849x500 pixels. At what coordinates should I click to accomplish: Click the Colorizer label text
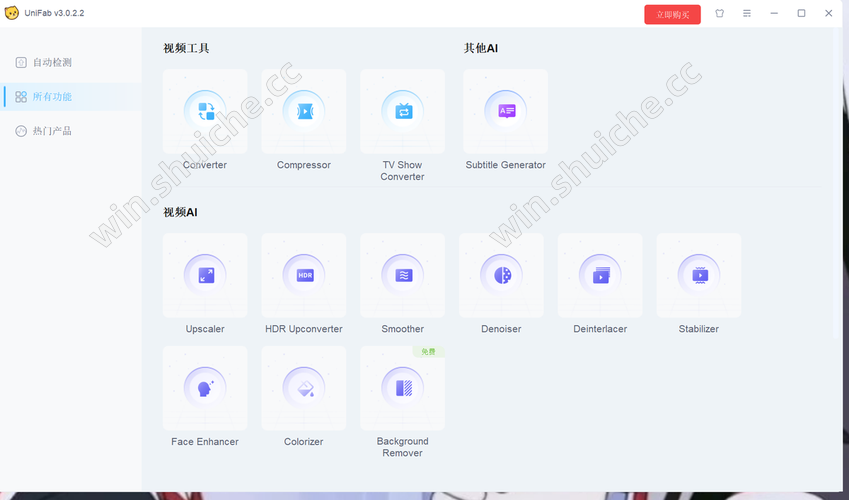click(304, 441)
